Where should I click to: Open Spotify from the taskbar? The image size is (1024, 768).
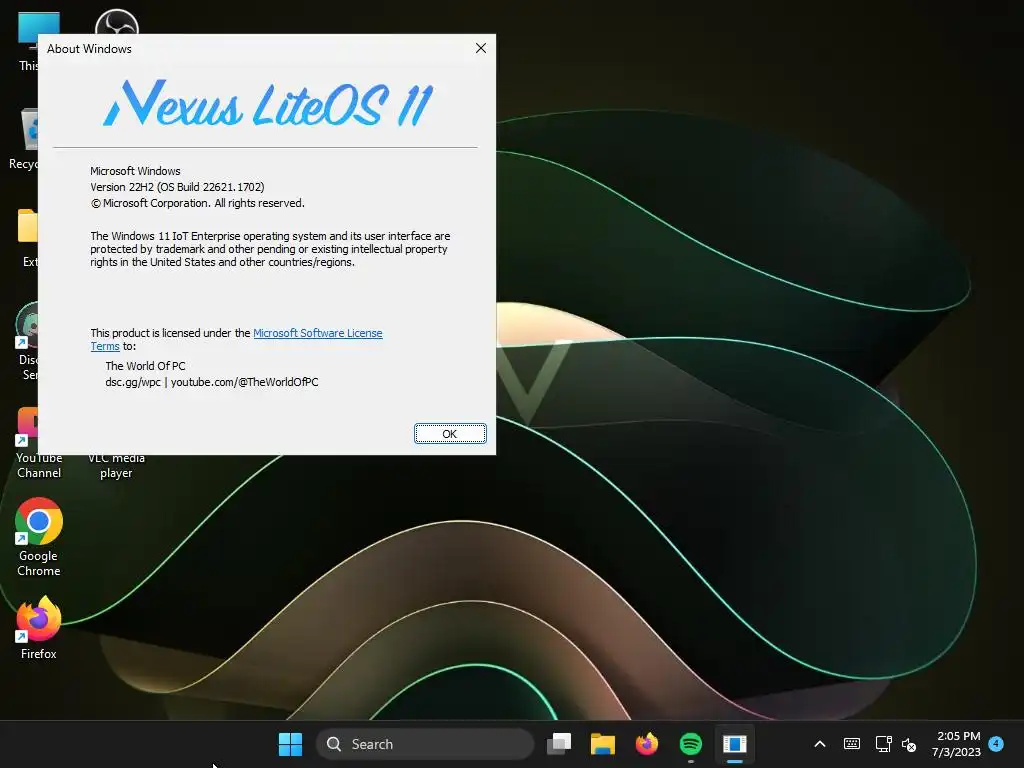tap(691, 744)
